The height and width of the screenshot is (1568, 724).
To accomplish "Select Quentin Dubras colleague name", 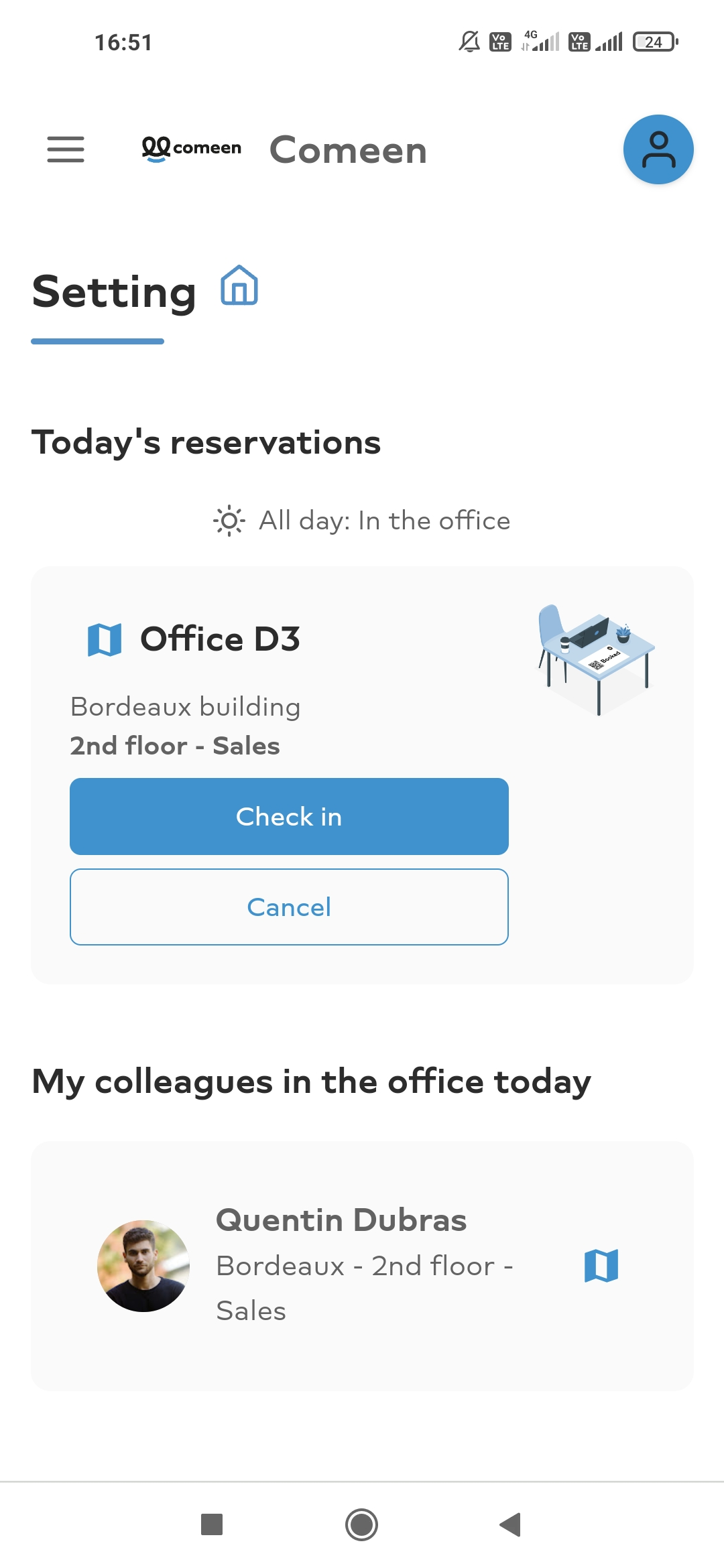I will [341, 1220].
